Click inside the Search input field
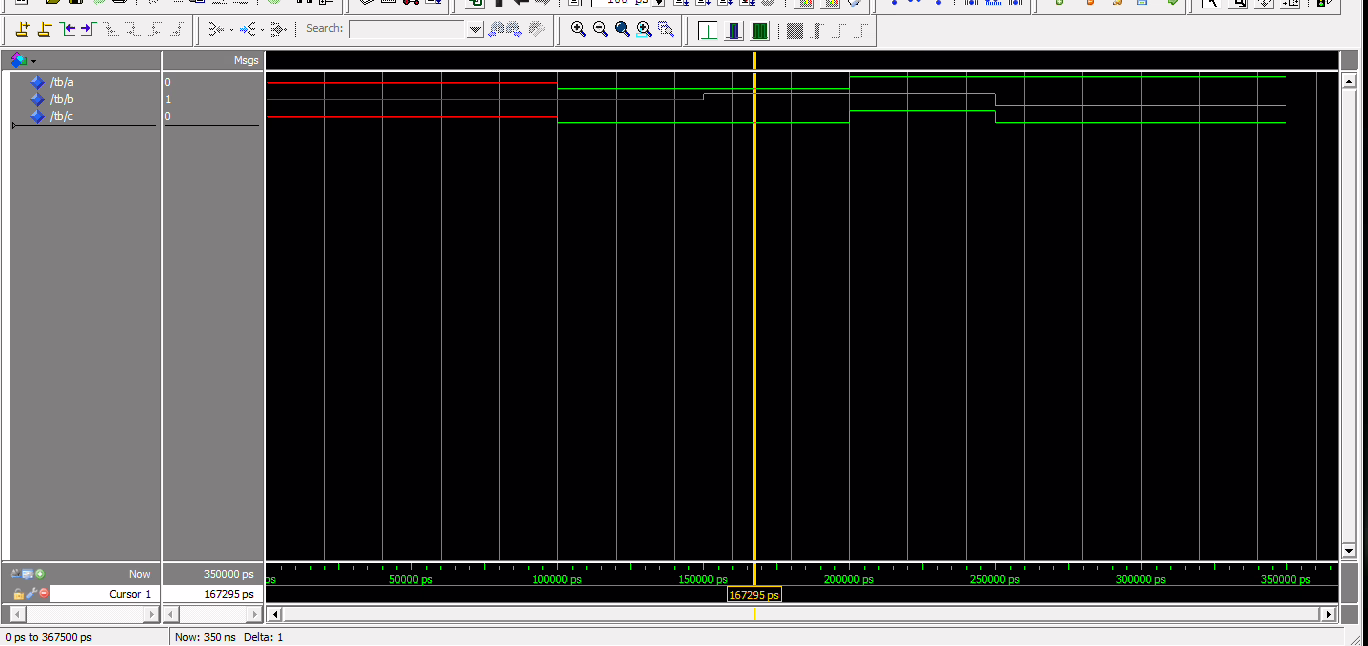Screen dimensions: 1368x646 [408, 30]
